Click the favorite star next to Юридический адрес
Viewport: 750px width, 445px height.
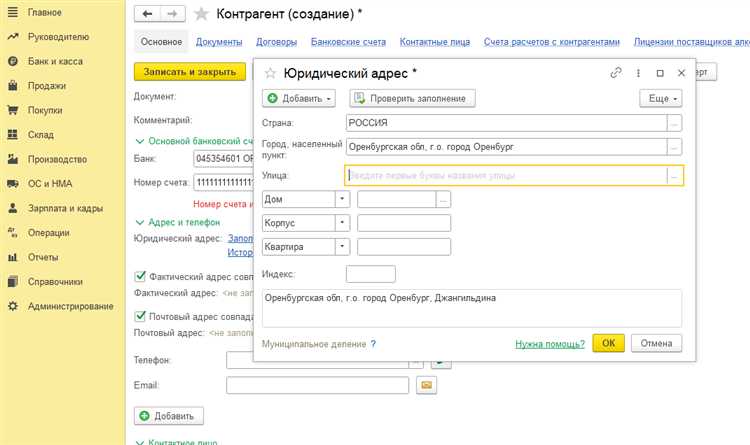point(270,73)
